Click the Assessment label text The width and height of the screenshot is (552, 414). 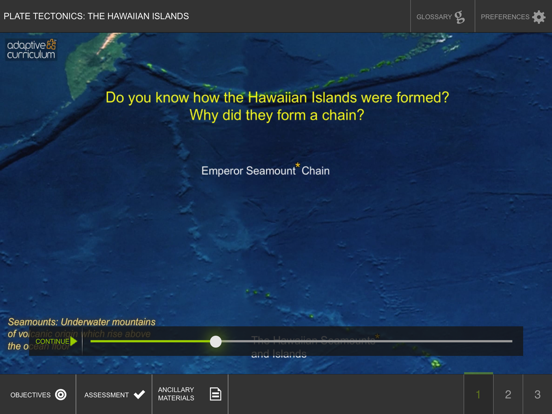click(106, 395)
